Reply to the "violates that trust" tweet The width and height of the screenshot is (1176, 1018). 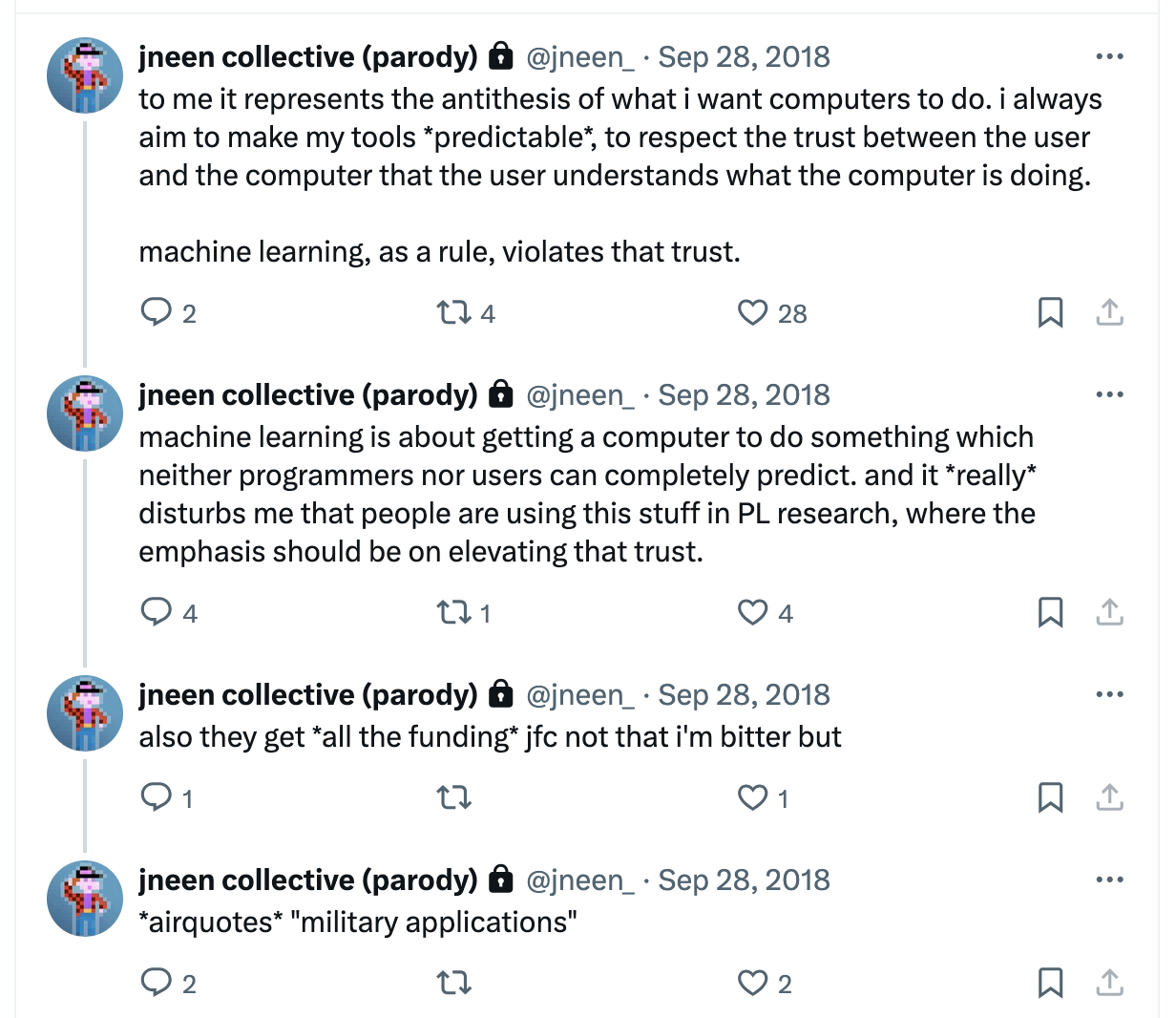(156, 312)
